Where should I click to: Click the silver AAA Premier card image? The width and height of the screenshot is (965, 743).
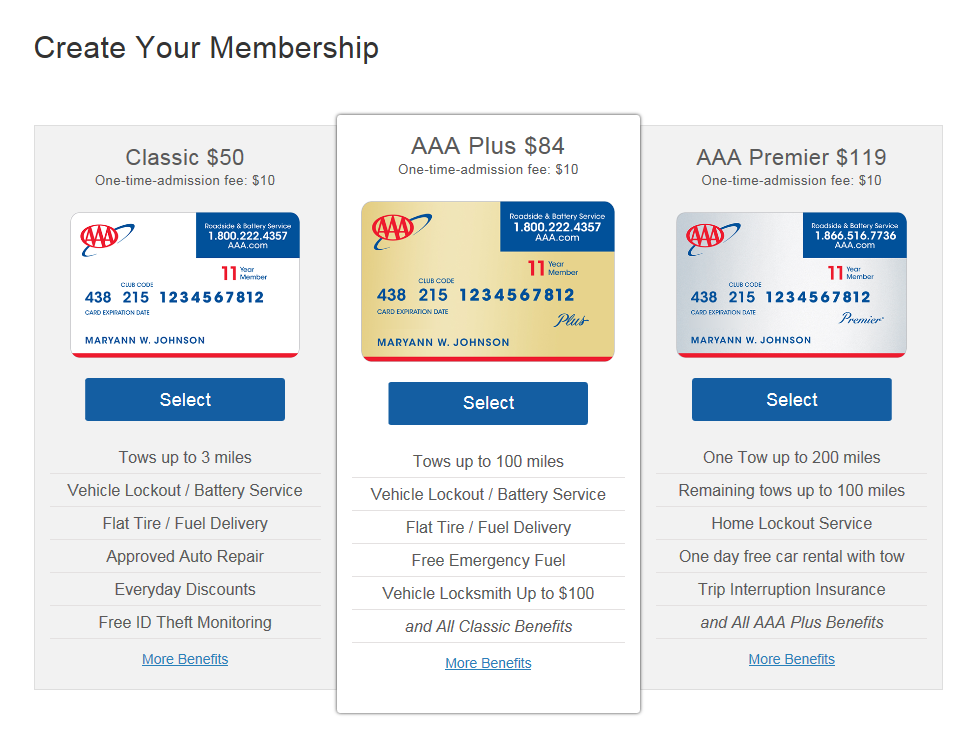tap(791, 285)
